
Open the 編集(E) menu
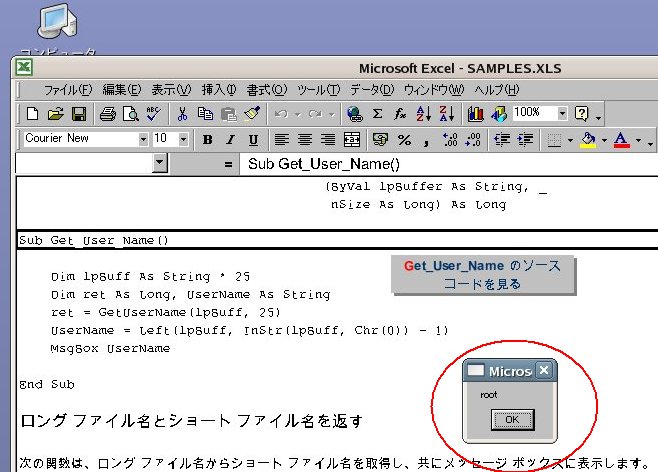(122, 90)
